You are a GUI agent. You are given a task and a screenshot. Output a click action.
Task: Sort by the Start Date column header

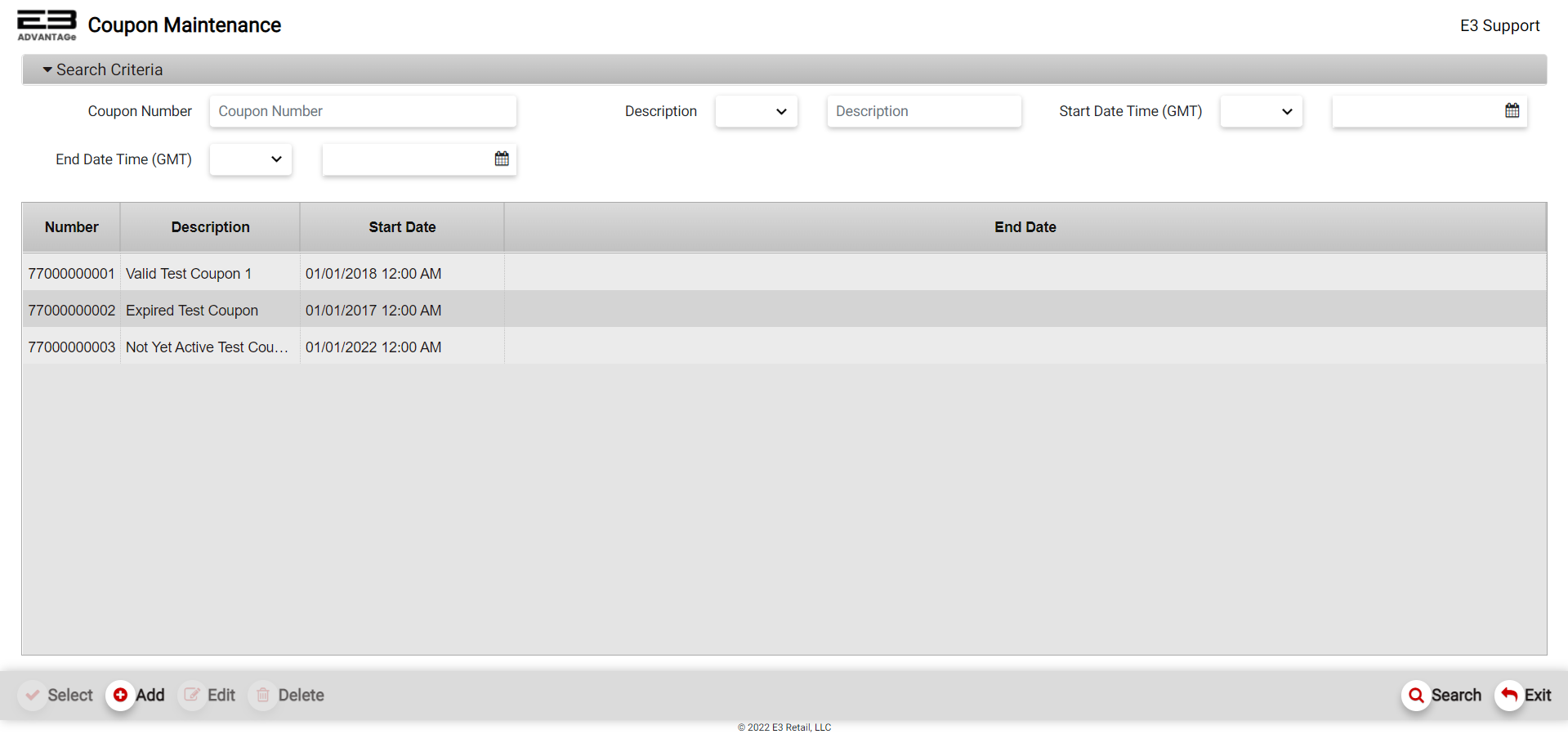coord(401,227)
